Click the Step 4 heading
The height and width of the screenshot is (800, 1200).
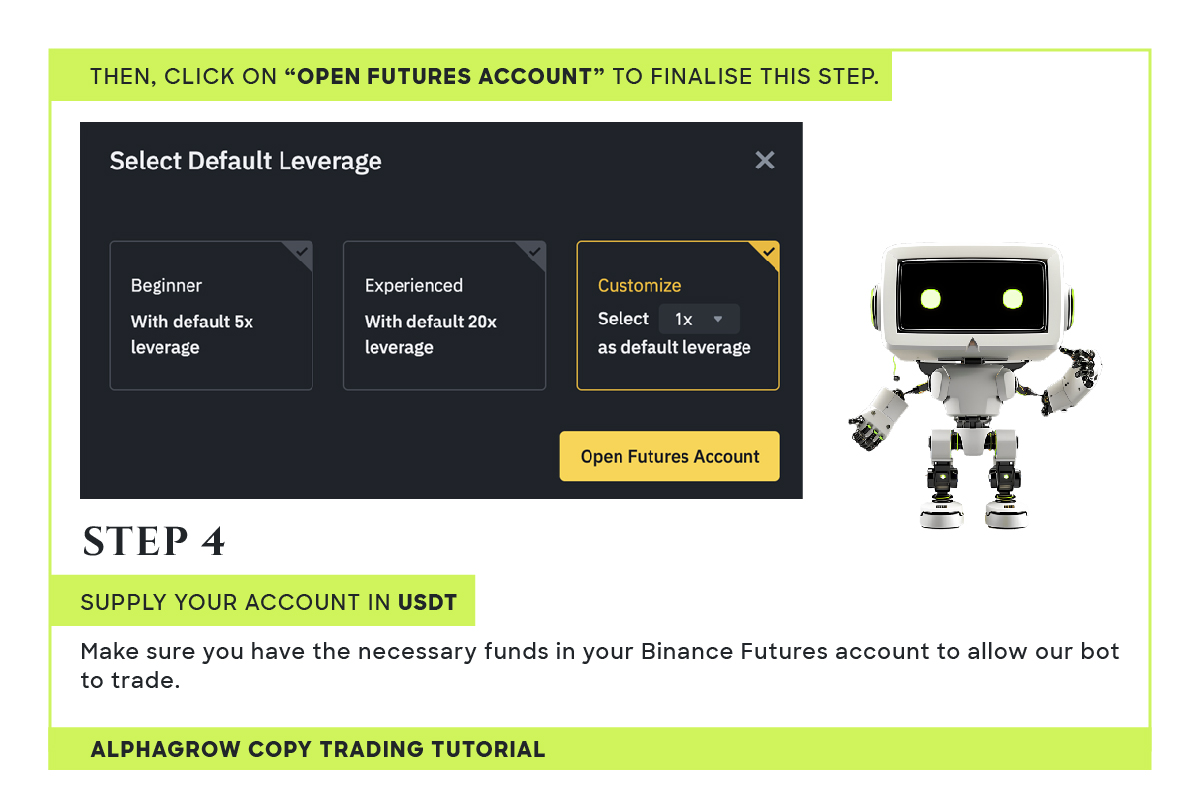[x=154, y=541]
